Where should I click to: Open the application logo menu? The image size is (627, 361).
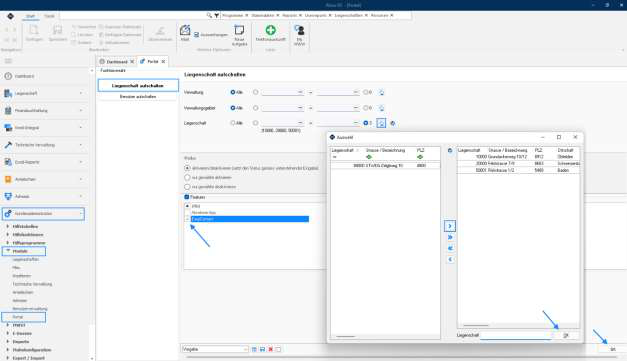click(10, 16)
